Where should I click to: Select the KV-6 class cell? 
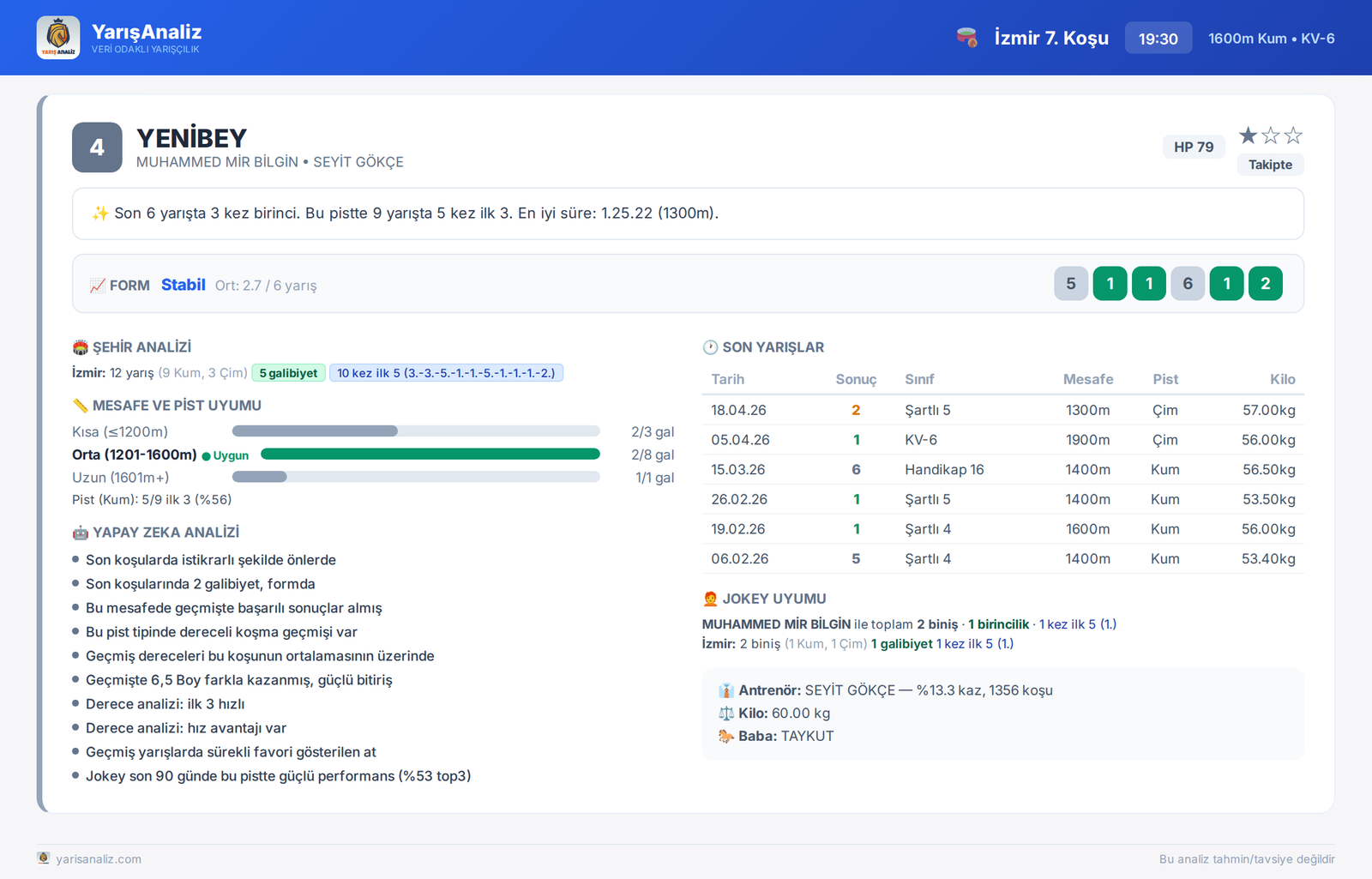[921, 440]
